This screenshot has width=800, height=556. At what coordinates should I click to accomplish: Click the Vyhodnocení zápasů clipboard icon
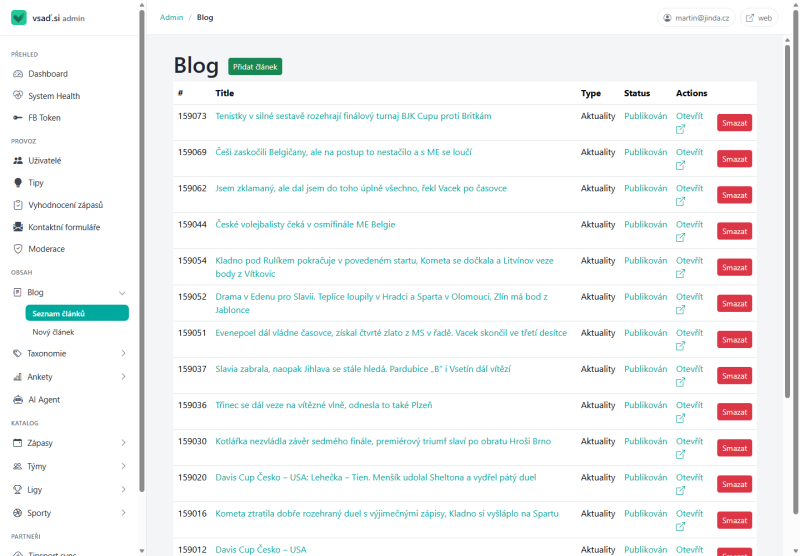(x=18, y=205)
